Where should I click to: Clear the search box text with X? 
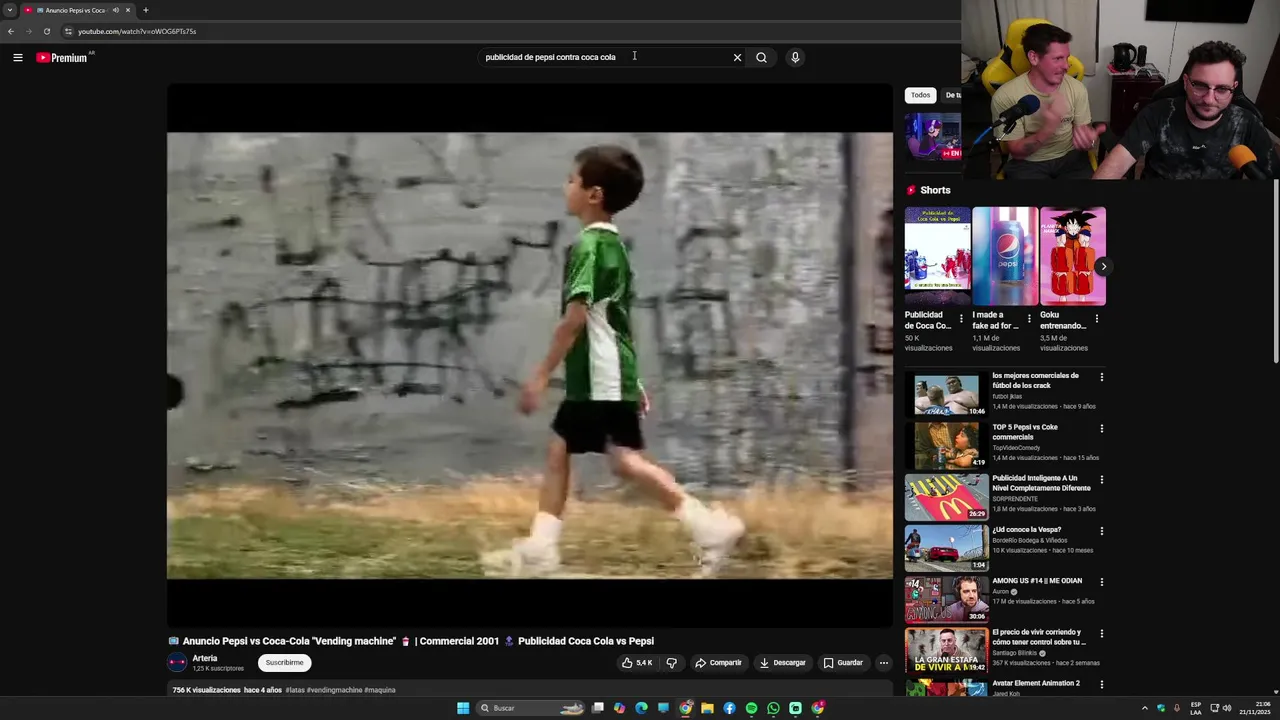coord(738,57)
